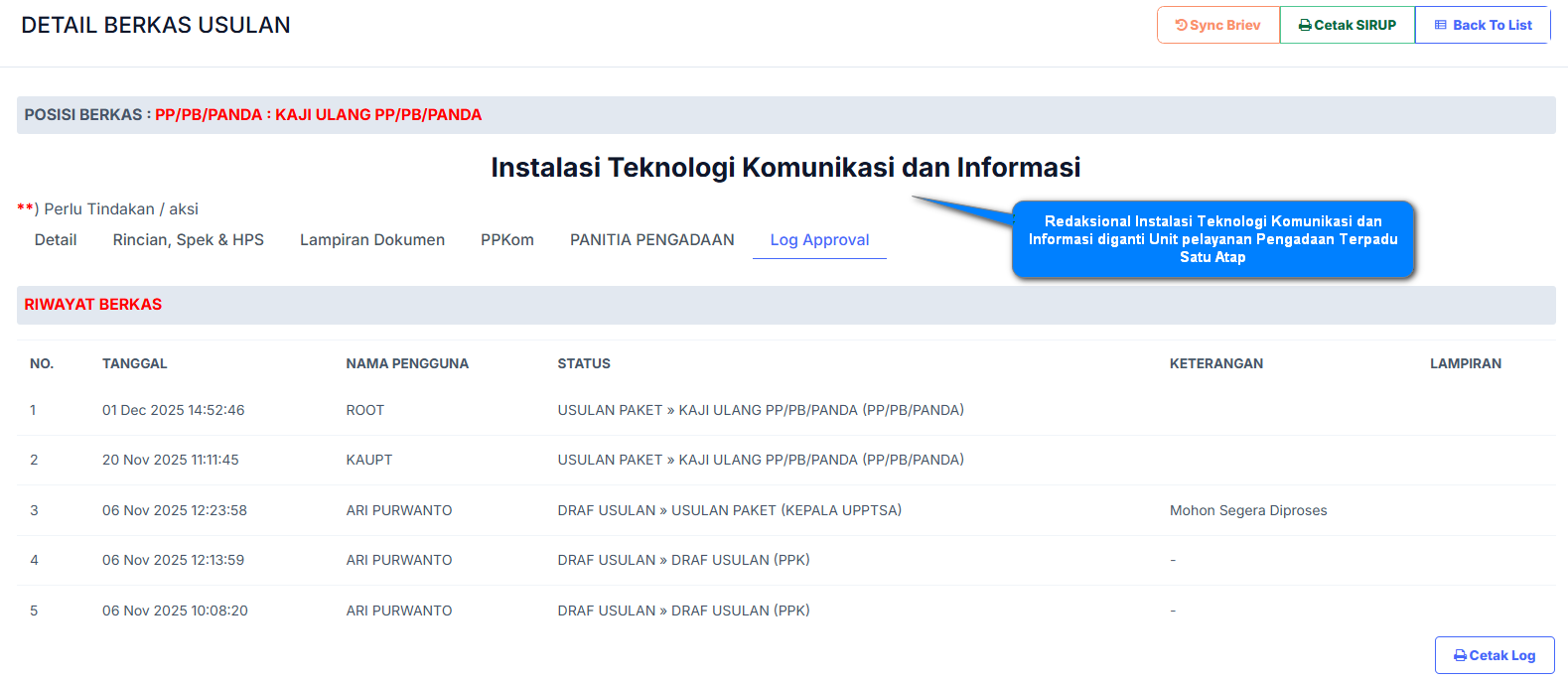This screenshot has height=681, width=1568.
Task: Click the 'Mohon Segera Diproses' remark
Action: pyautogui.click(x=1248, y=511)
